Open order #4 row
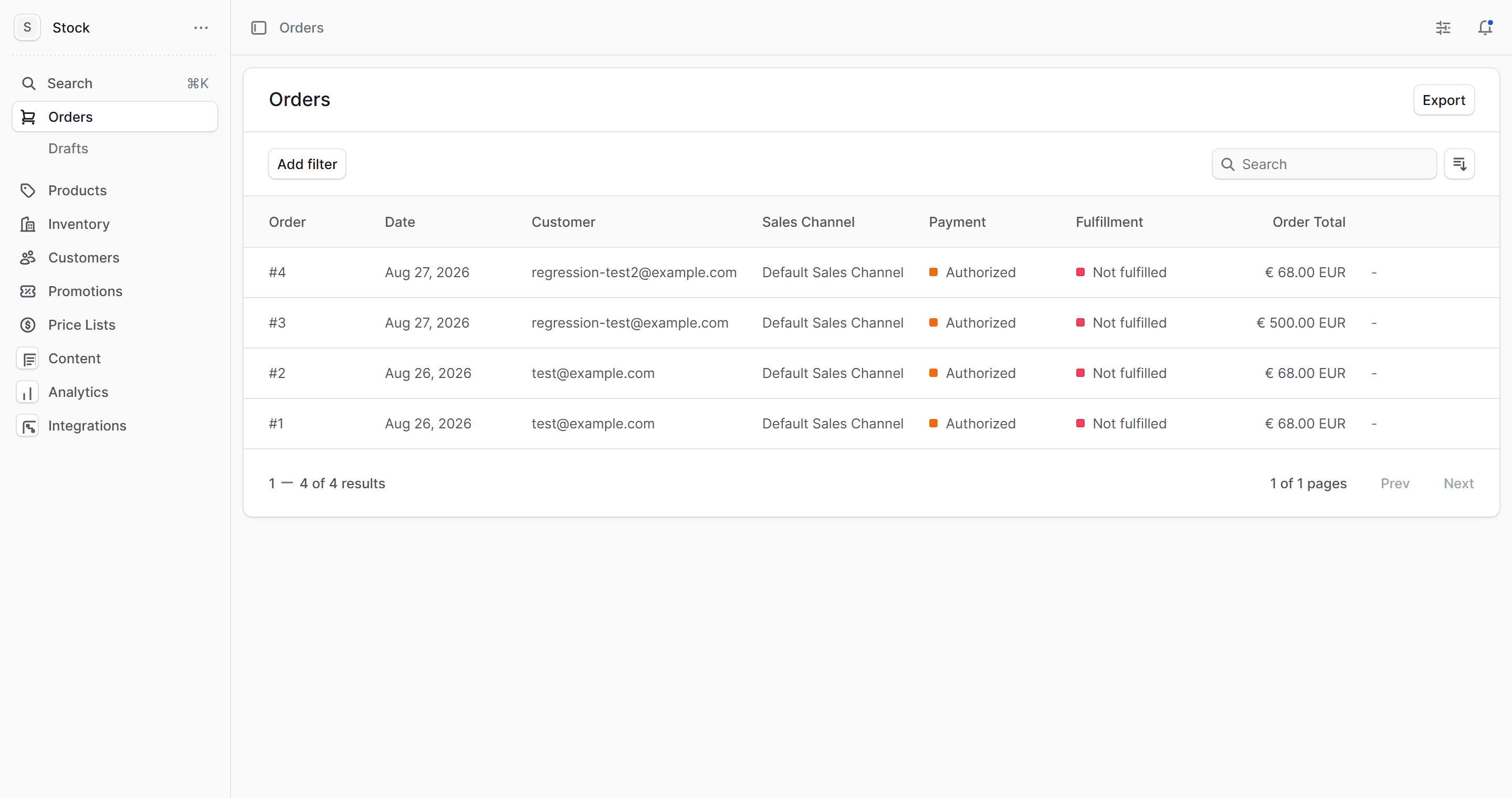The height and width of the screenshot is (798, 1512). tap(871, 272)
